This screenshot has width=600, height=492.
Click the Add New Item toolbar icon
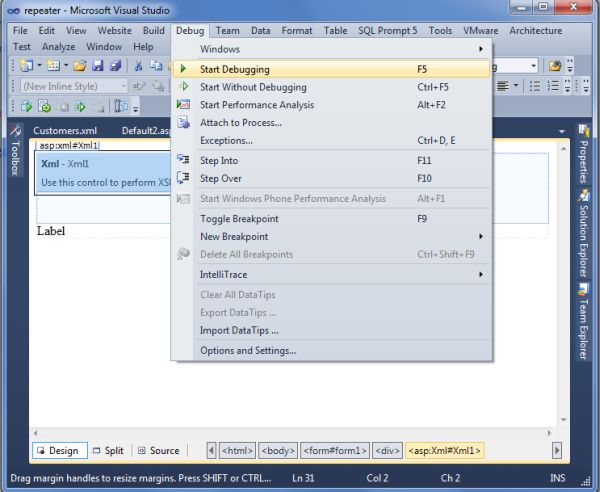point(53,66)
